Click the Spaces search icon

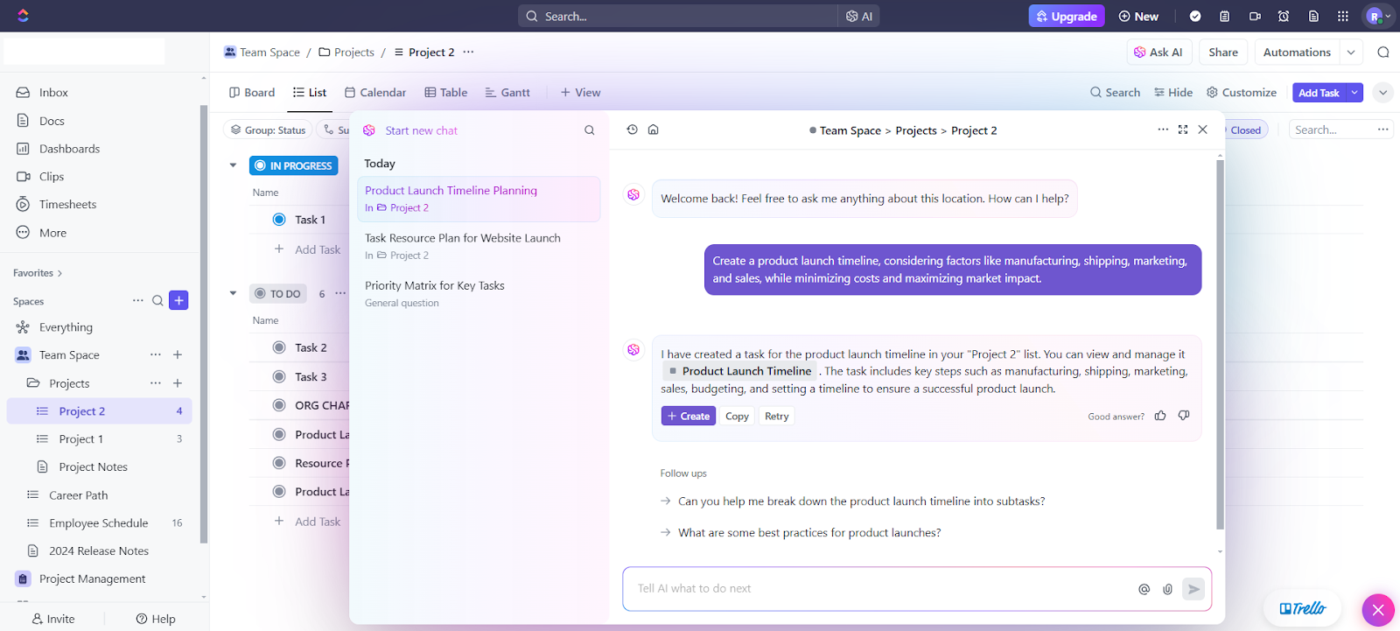coord(157,301)
